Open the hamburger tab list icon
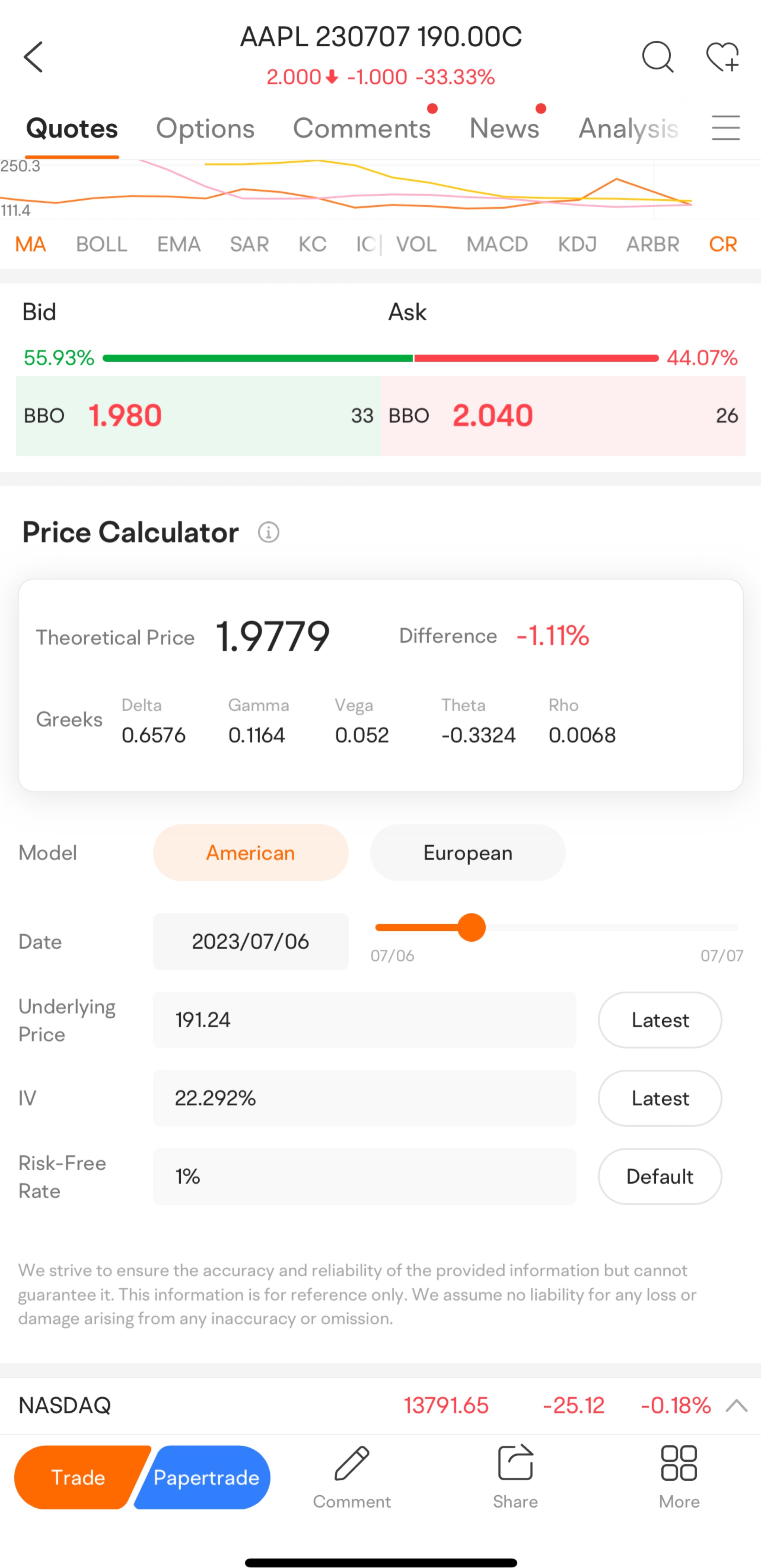 click(x=726, y=128)
